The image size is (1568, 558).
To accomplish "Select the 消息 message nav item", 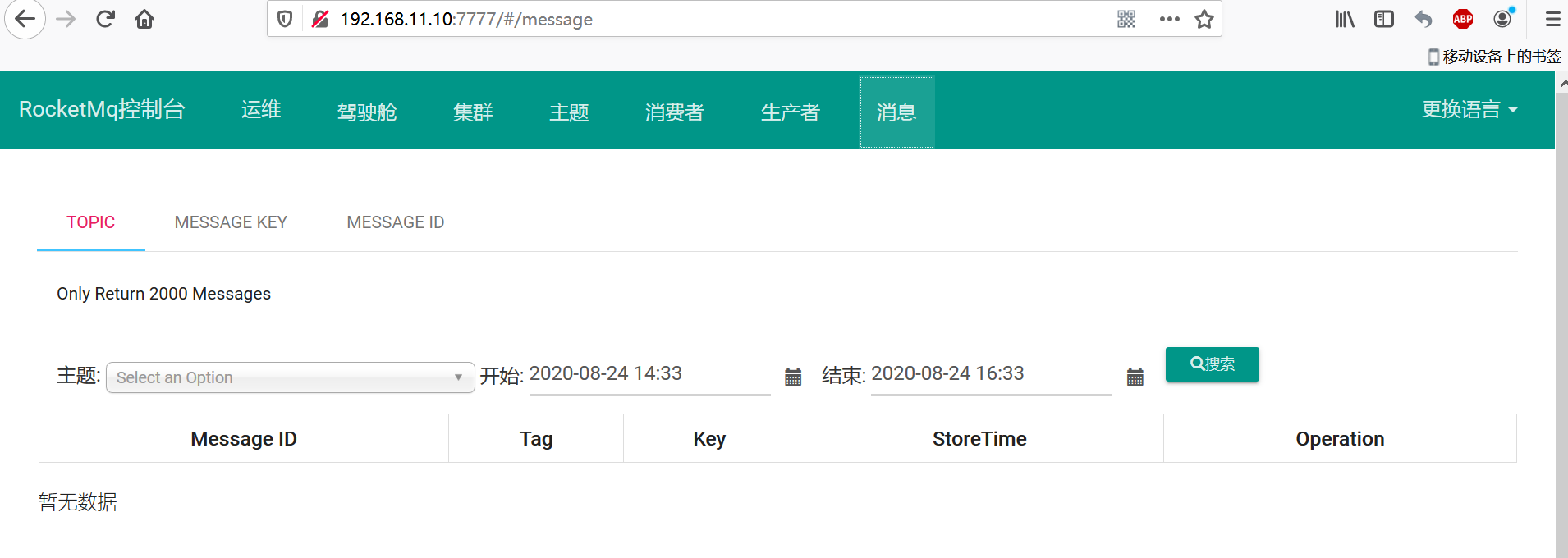I will pos(896,112).
